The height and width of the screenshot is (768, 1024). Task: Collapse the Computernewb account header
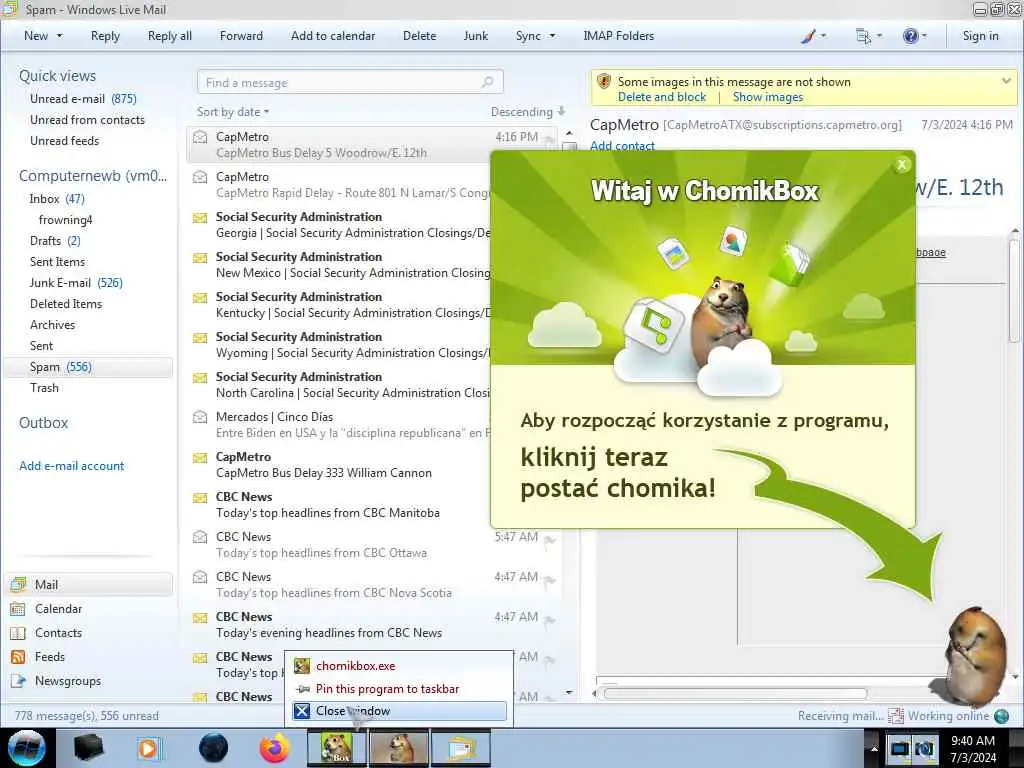[x=93, y=176]
